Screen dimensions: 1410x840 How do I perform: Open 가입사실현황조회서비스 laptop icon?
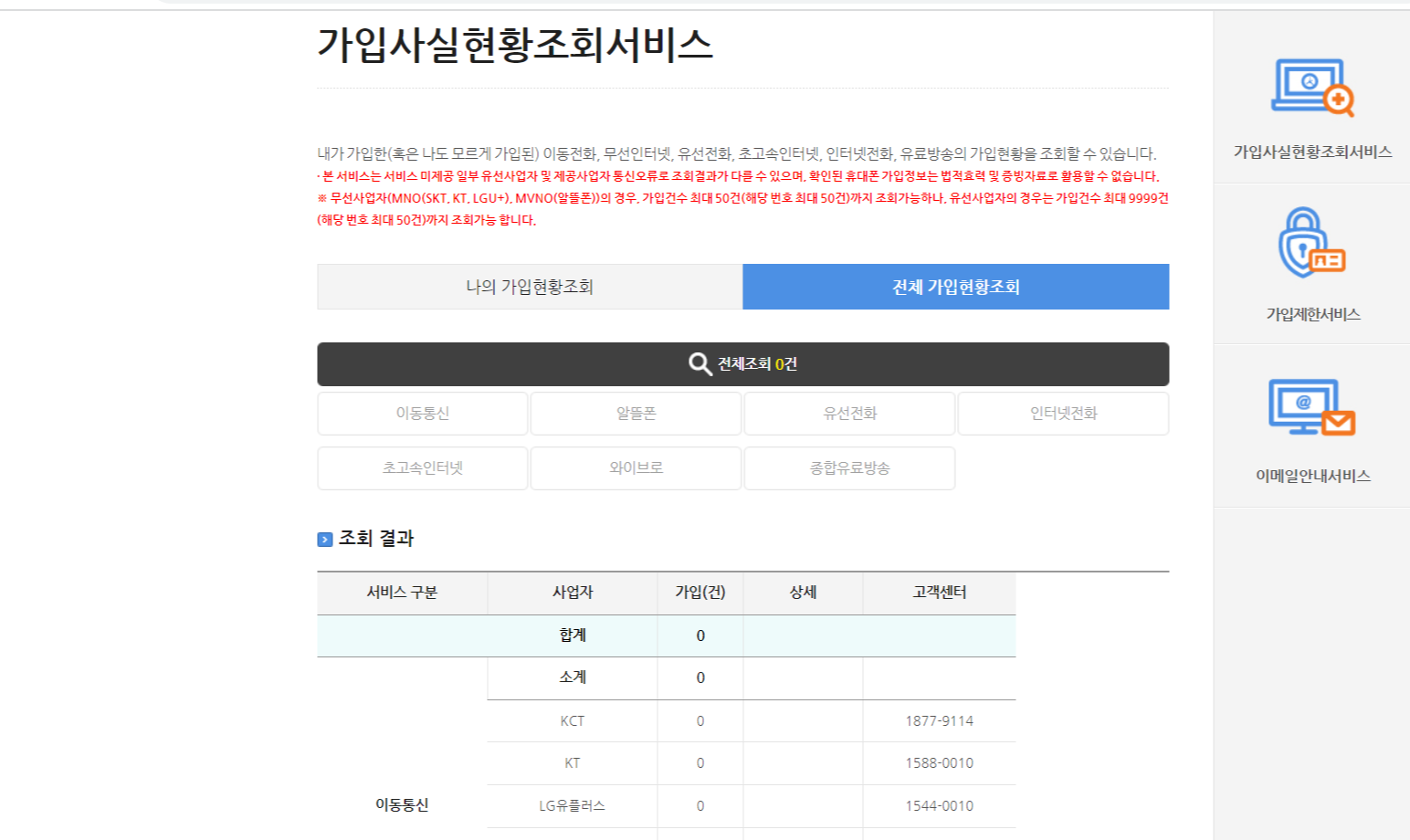[1312, 88]
